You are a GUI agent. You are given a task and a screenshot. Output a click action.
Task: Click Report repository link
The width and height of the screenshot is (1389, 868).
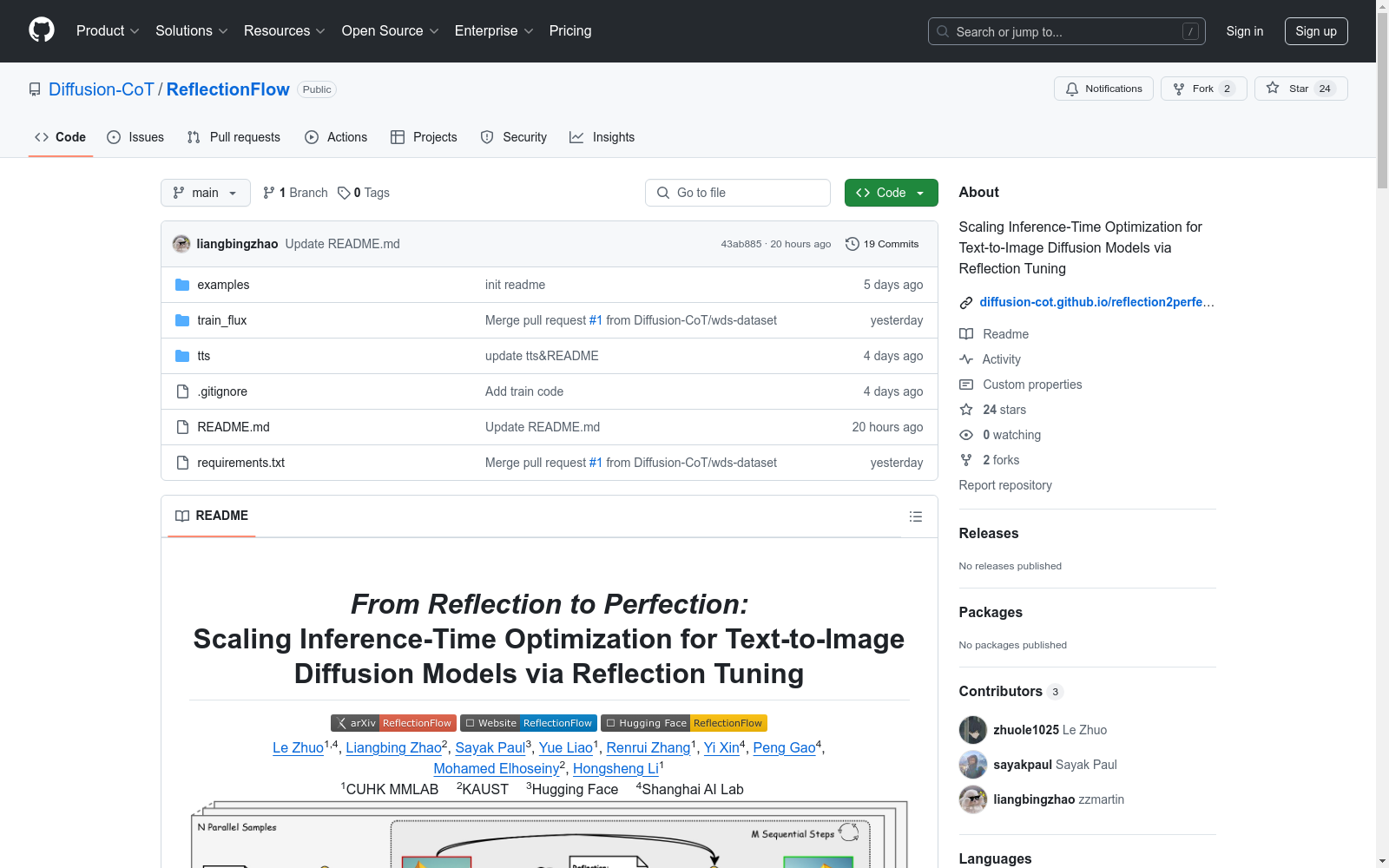tap(1005, 485)
